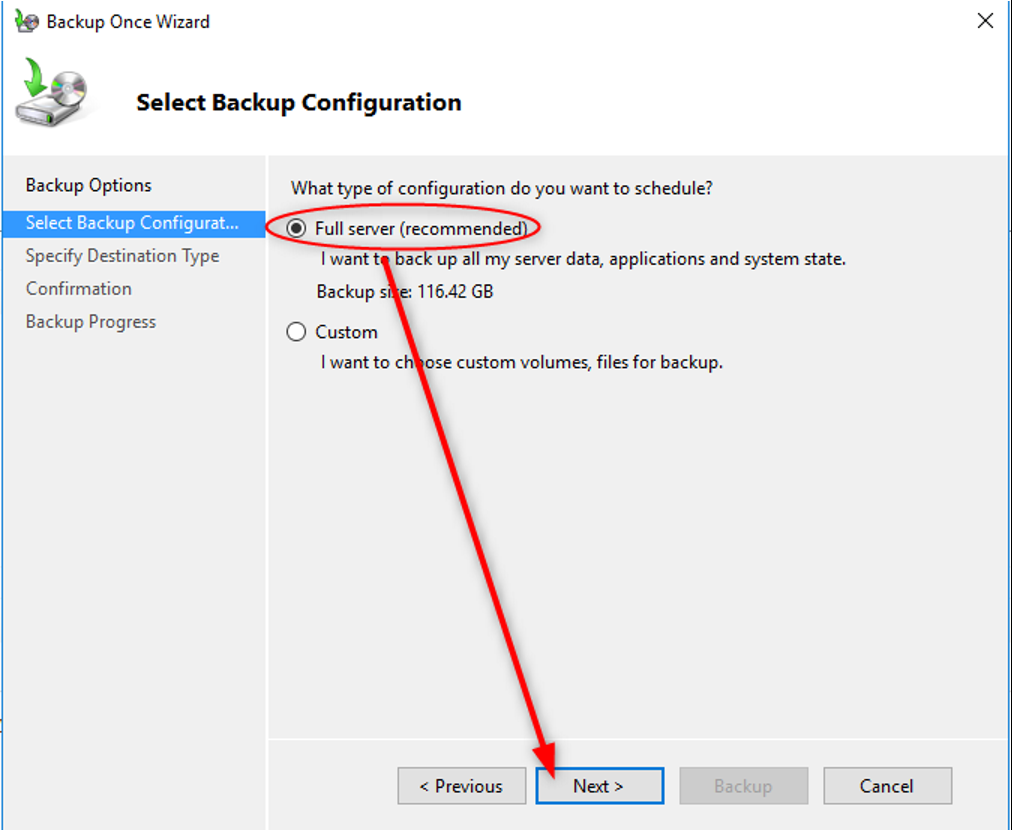The width and height of the screenshot is (1012, 830).
Task: Click the Backup size 116.42 GB text
Action: (x=405, y=292)
